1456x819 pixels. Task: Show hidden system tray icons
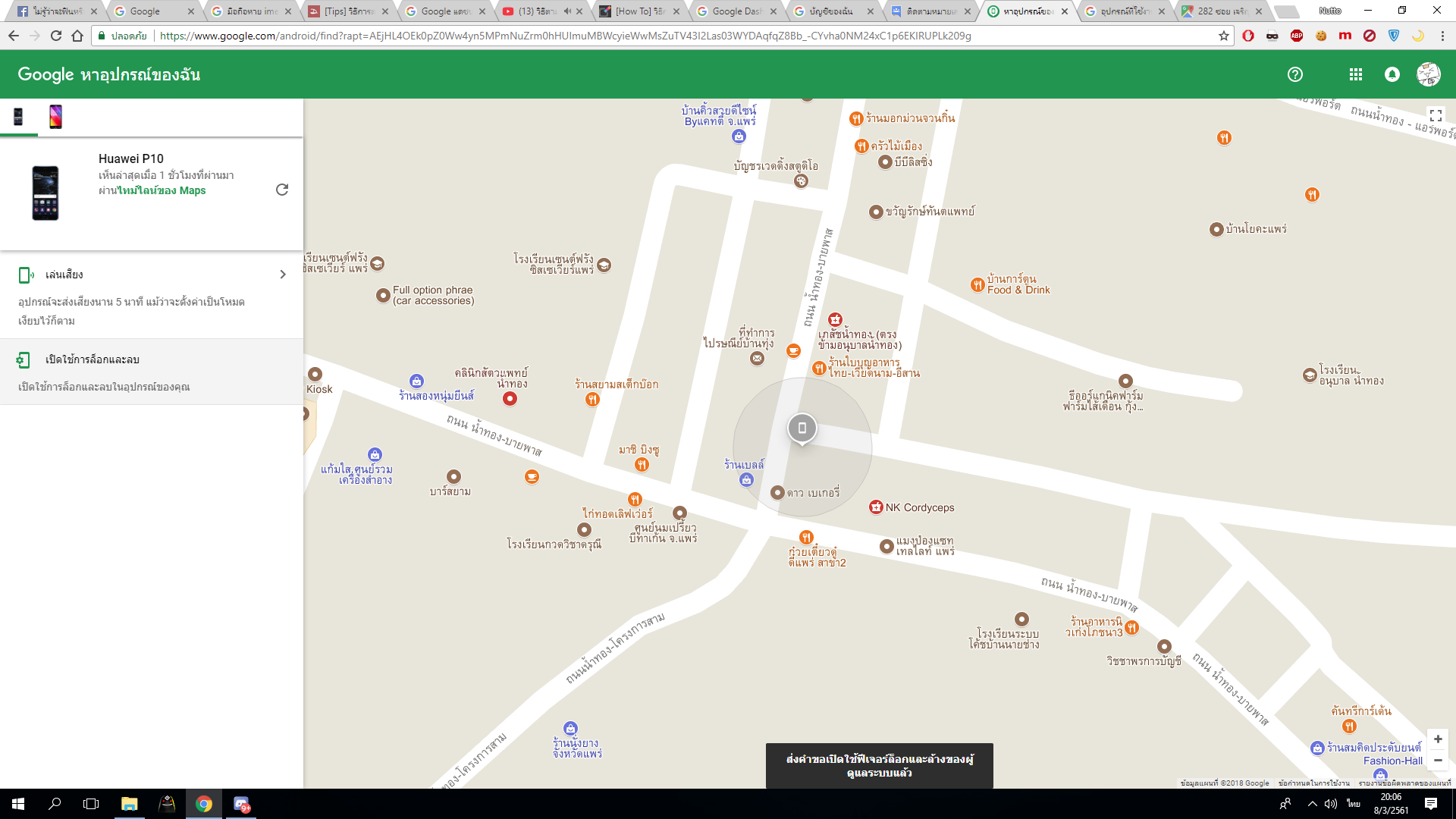pos(1312,804)
